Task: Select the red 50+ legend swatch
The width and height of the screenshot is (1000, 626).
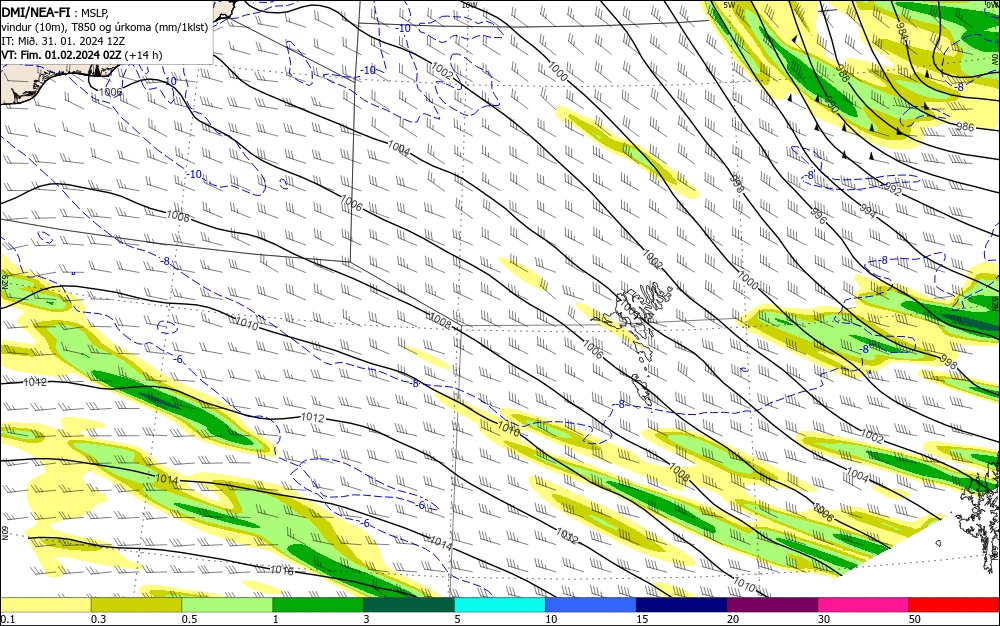Action: click(954, 605)
